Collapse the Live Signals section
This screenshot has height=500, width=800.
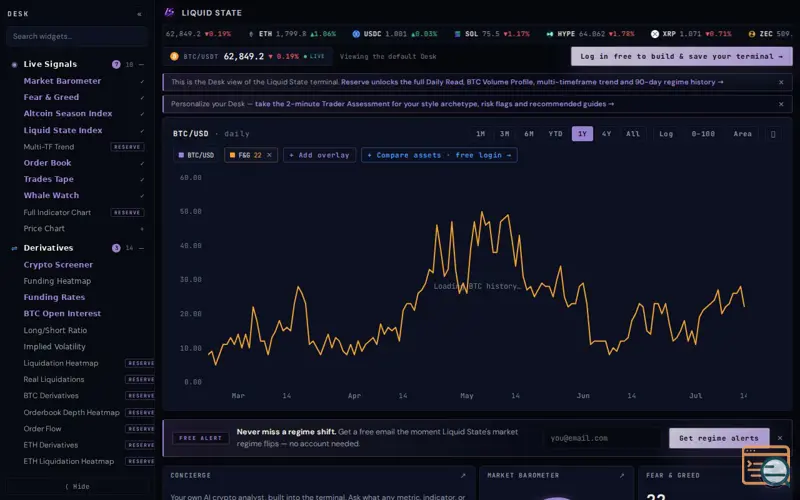click(141, 65)
